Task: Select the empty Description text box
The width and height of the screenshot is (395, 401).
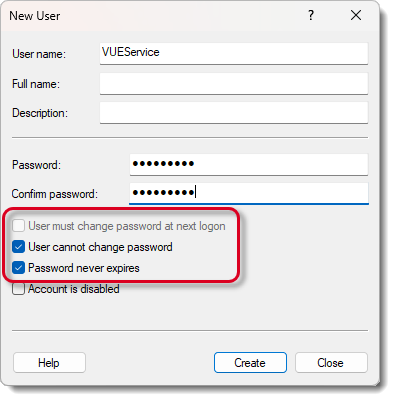Action: coord(234,113)
